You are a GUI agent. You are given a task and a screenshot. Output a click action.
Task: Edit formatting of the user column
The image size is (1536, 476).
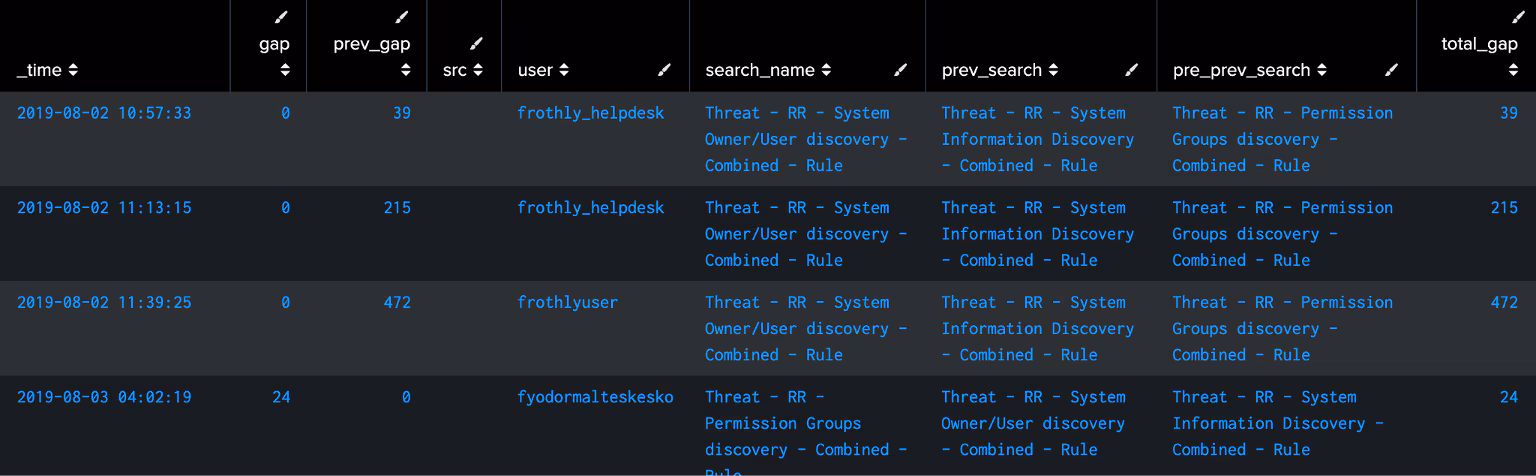(x=665, y=70)
